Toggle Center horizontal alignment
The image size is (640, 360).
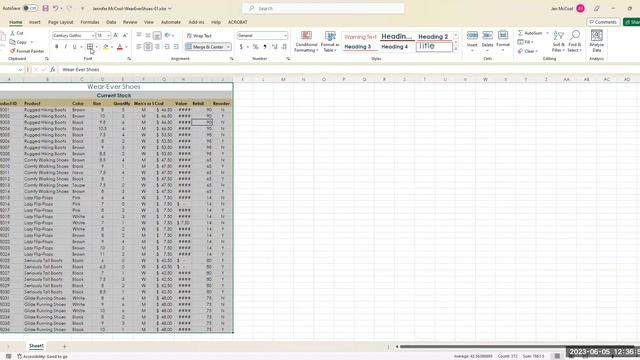(148, 47)
